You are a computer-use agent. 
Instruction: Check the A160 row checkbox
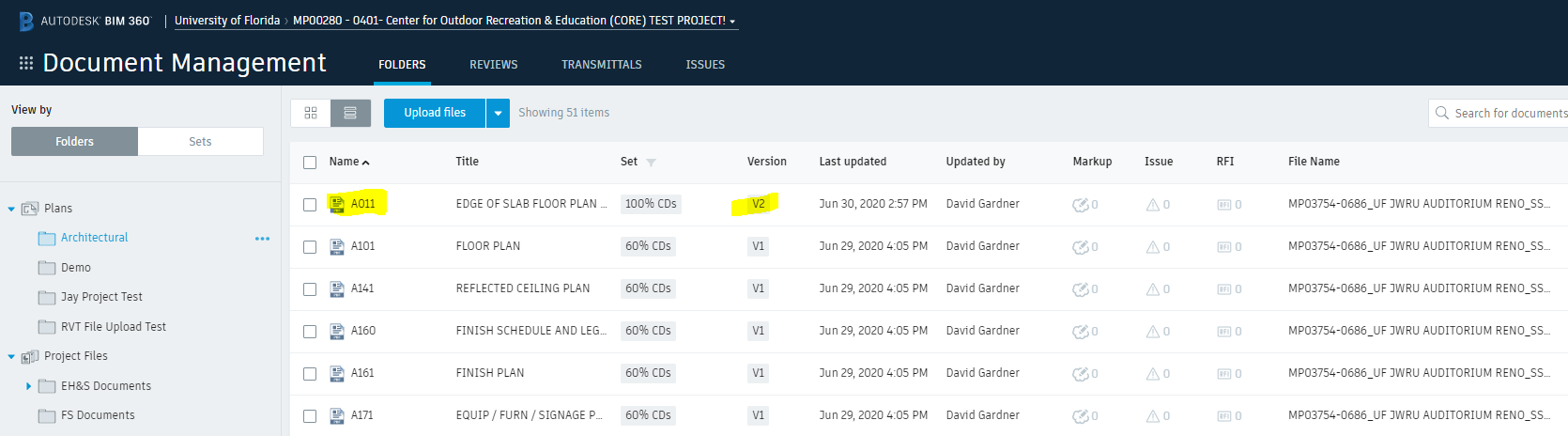pos(310,332)
